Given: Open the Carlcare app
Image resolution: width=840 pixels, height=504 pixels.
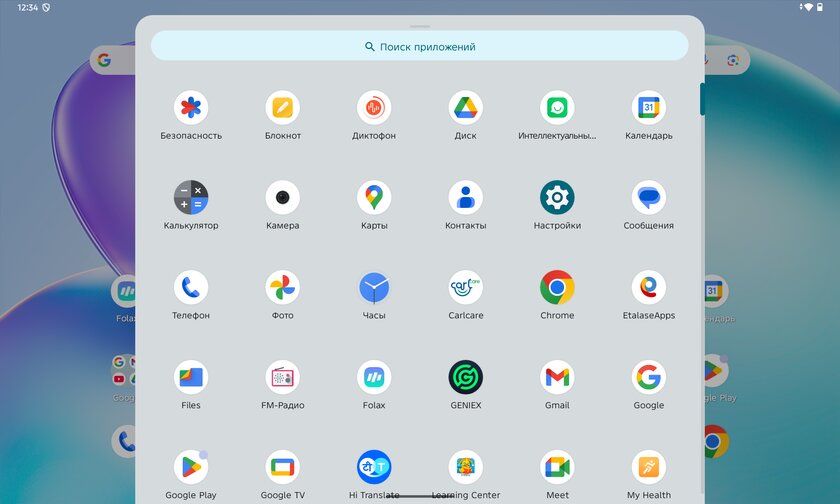Looking at the screenshot, I should [x=466, y=288].
